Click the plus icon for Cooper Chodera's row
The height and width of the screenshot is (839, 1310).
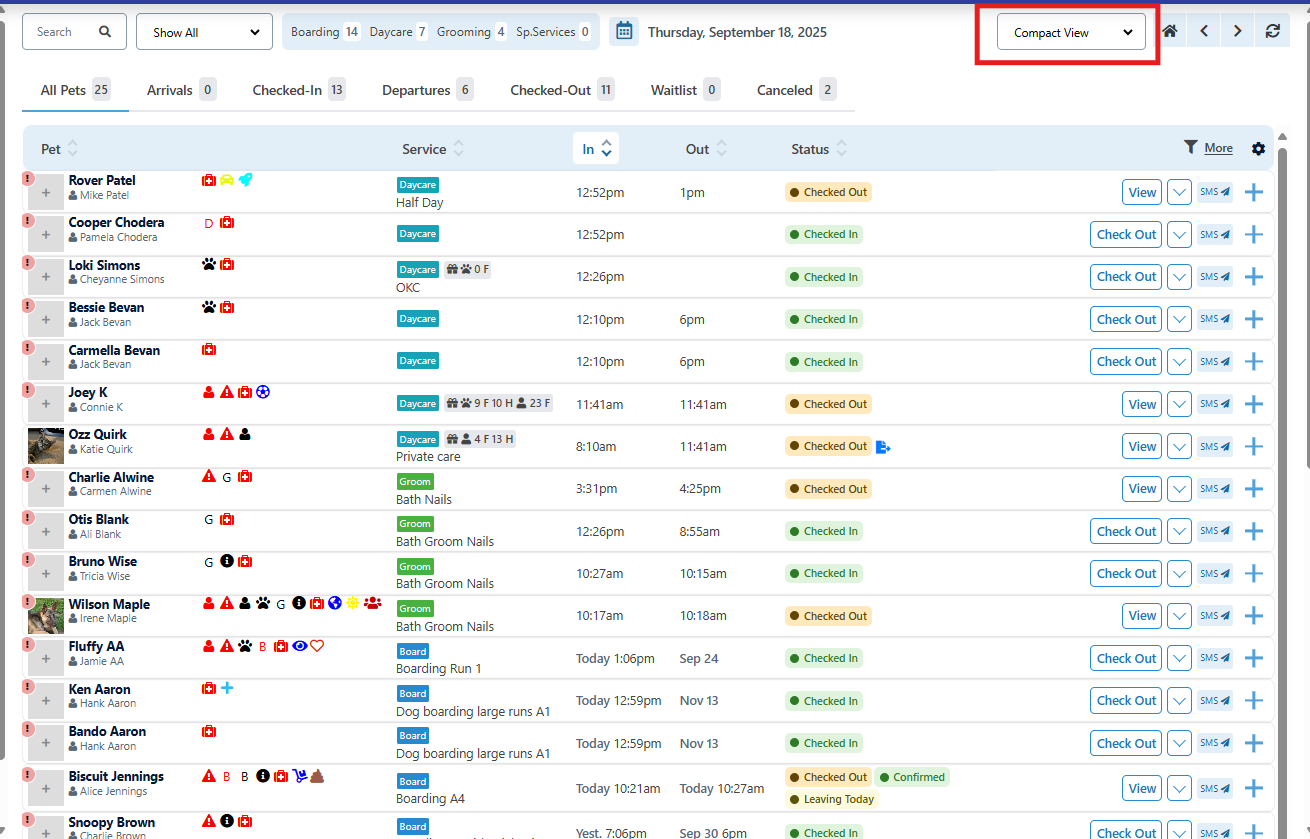(x=1254, y=235)
